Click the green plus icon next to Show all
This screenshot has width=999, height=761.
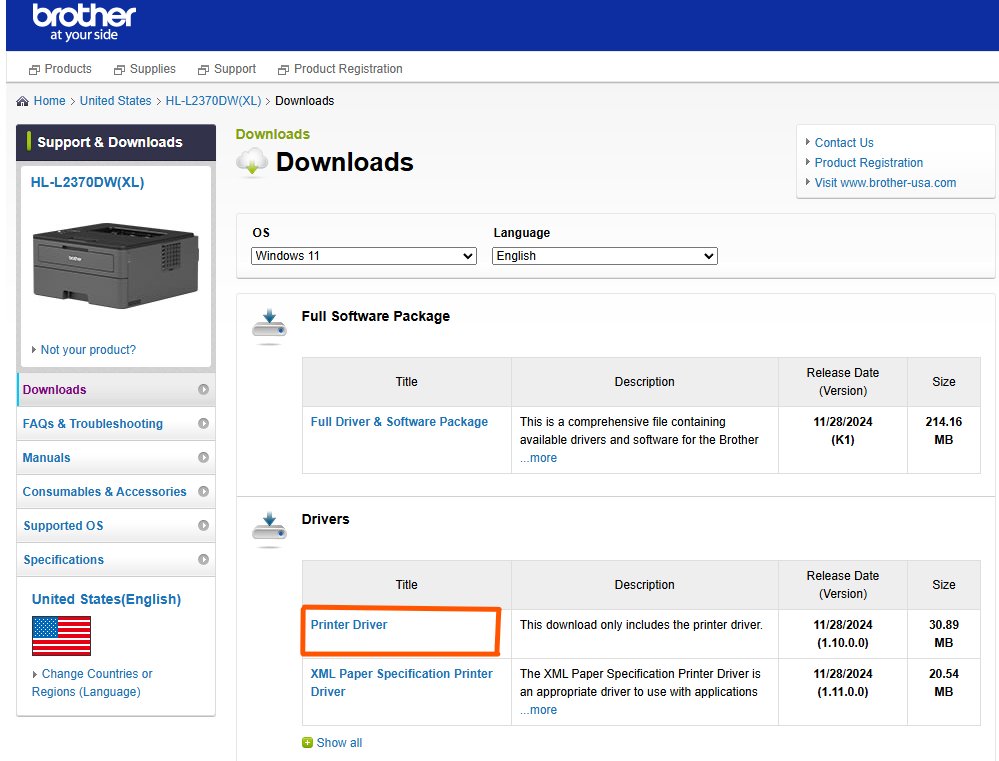pos(308,742)
